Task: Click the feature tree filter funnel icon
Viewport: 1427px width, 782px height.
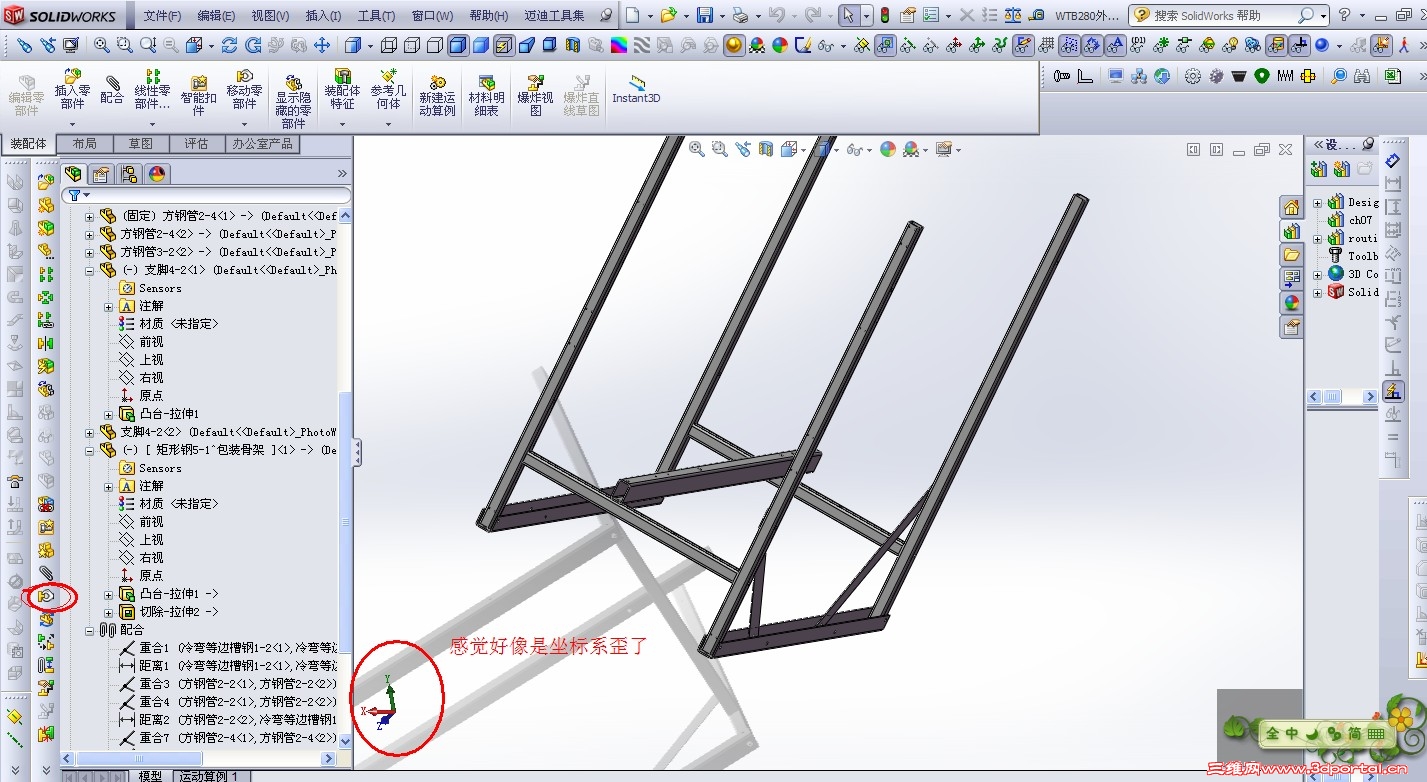Action: [74, 195]
